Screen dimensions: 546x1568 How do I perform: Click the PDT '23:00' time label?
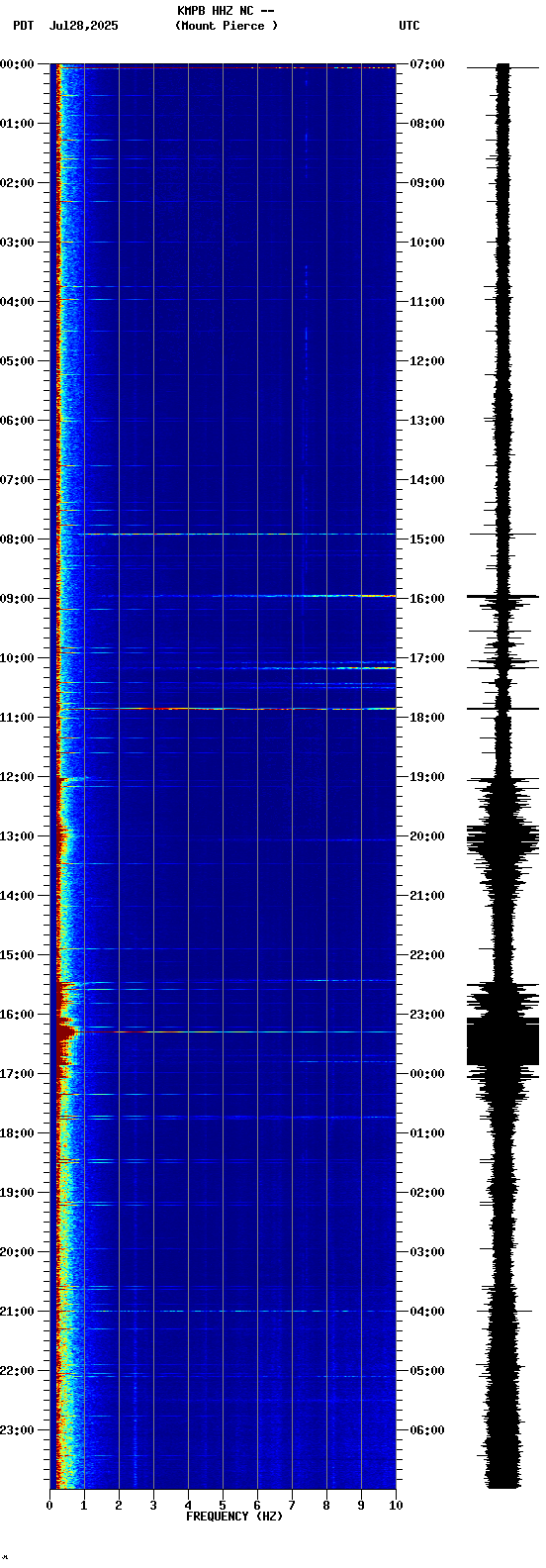tap(18, 1430)
